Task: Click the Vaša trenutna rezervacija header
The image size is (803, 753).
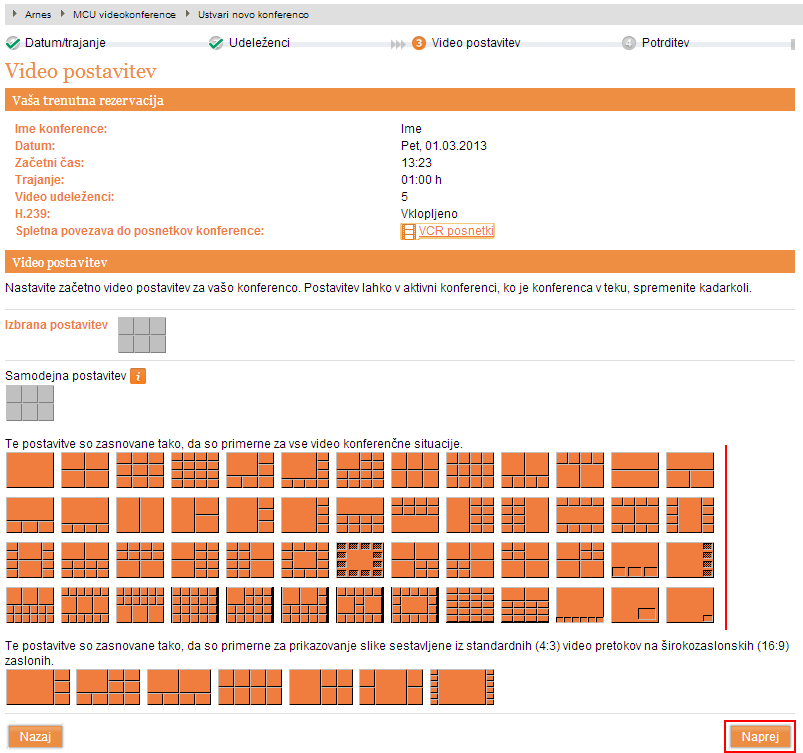Action: pyautogui.click(x=399, y=100)
